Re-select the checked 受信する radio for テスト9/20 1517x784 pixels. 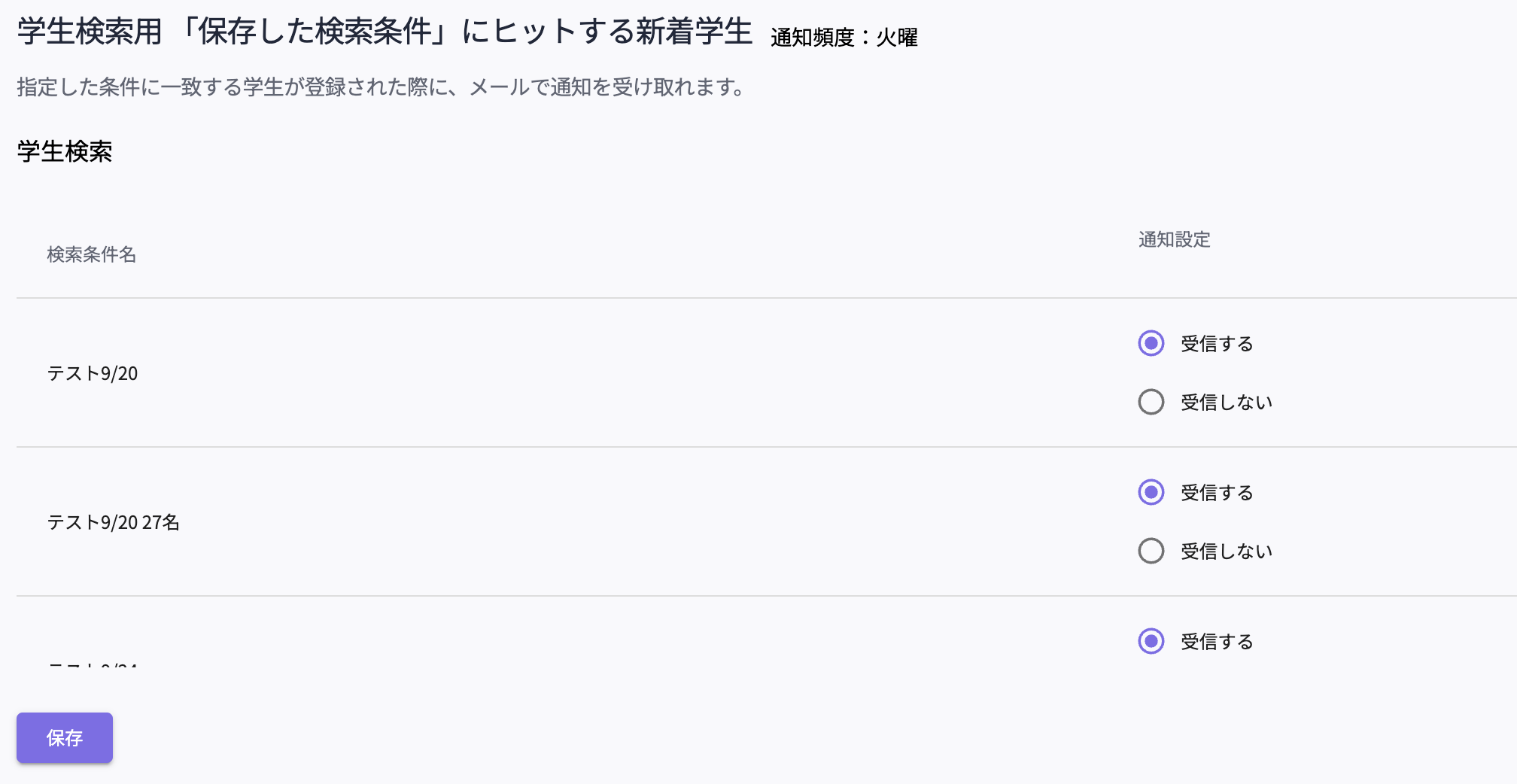(x=1151, y=344)
